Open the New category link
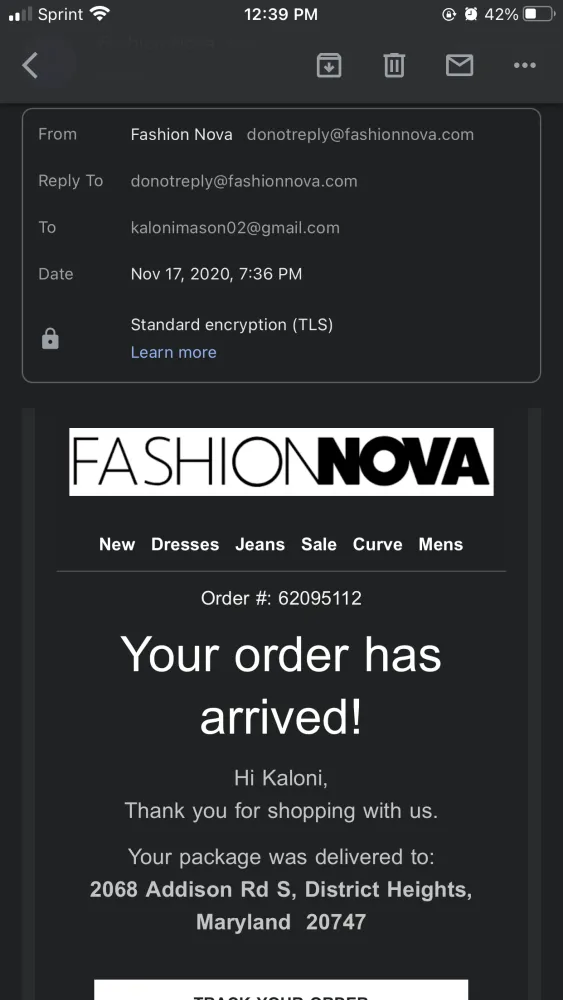563x1000 pixels. pyautogui.click(x=117, y=544)
